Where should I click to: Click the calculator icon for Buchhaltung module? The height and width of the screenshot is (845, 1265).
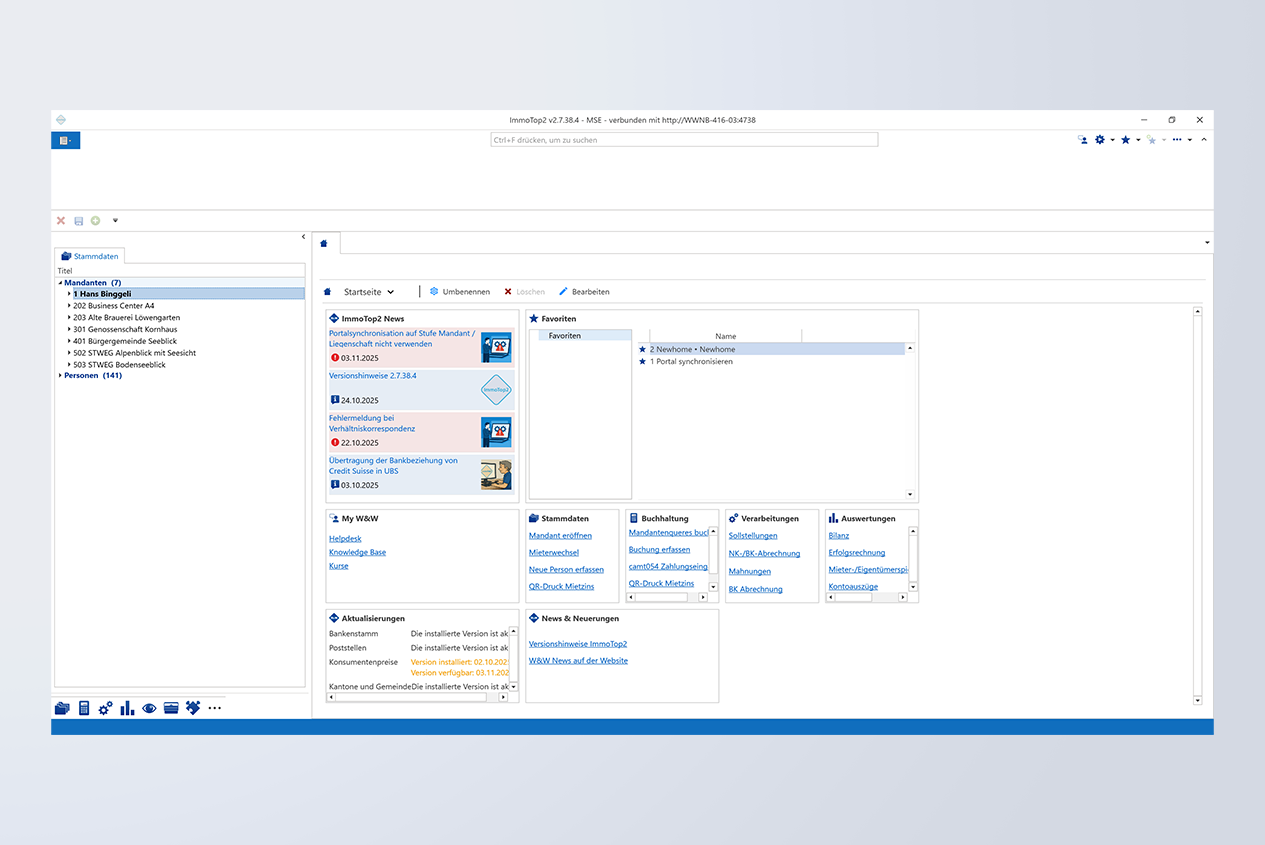84,708
